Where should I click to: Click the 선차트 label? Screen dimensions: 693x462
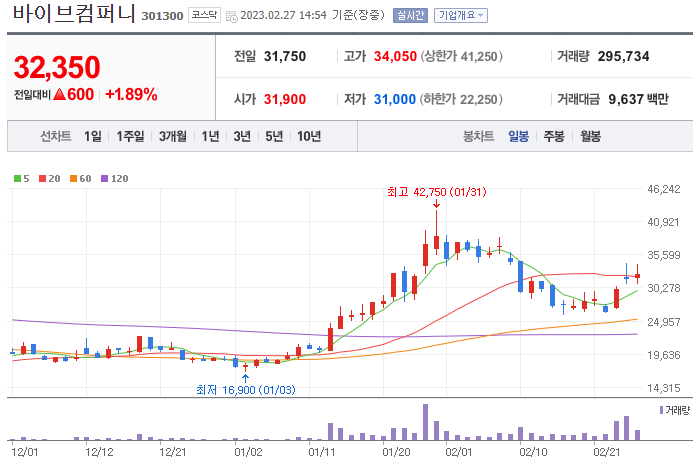56,136
